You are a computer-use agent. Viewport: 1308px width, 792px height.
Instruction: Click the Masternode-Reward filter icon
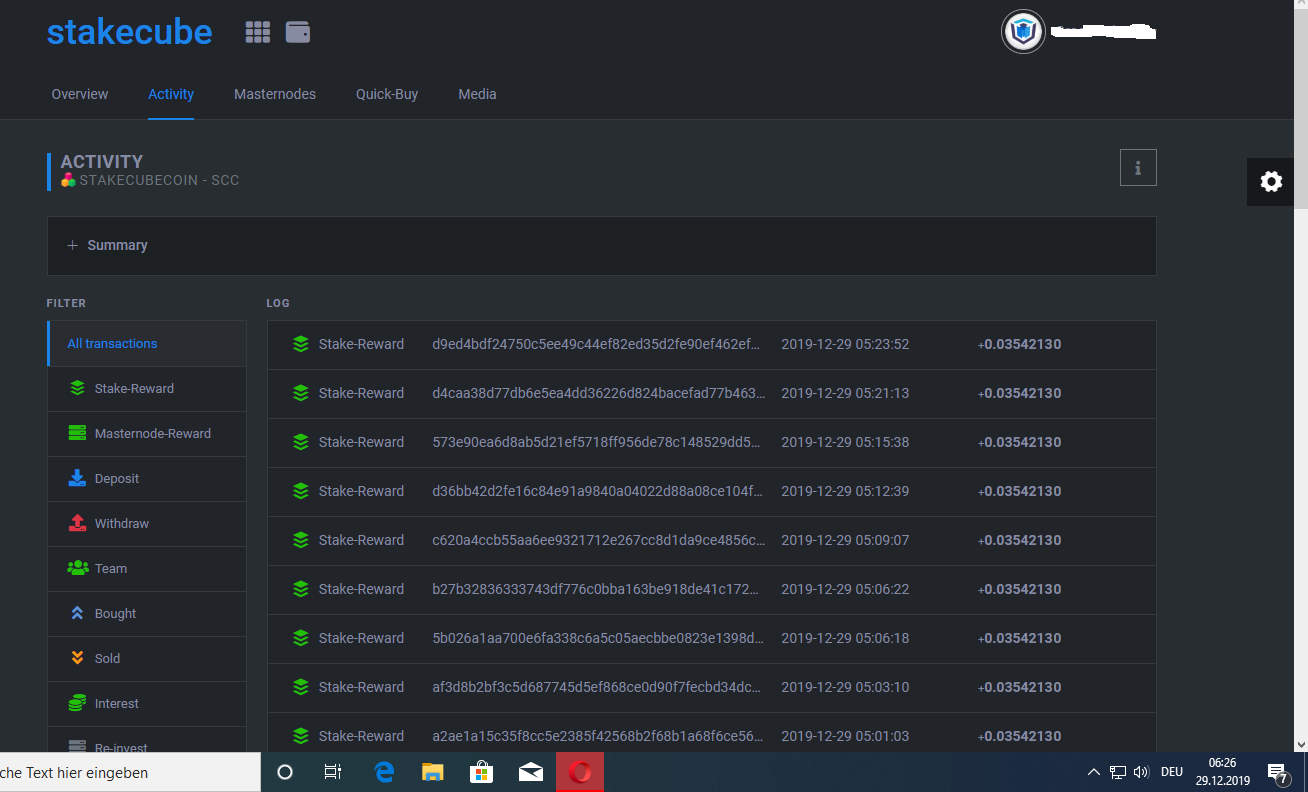coord(77,434)
